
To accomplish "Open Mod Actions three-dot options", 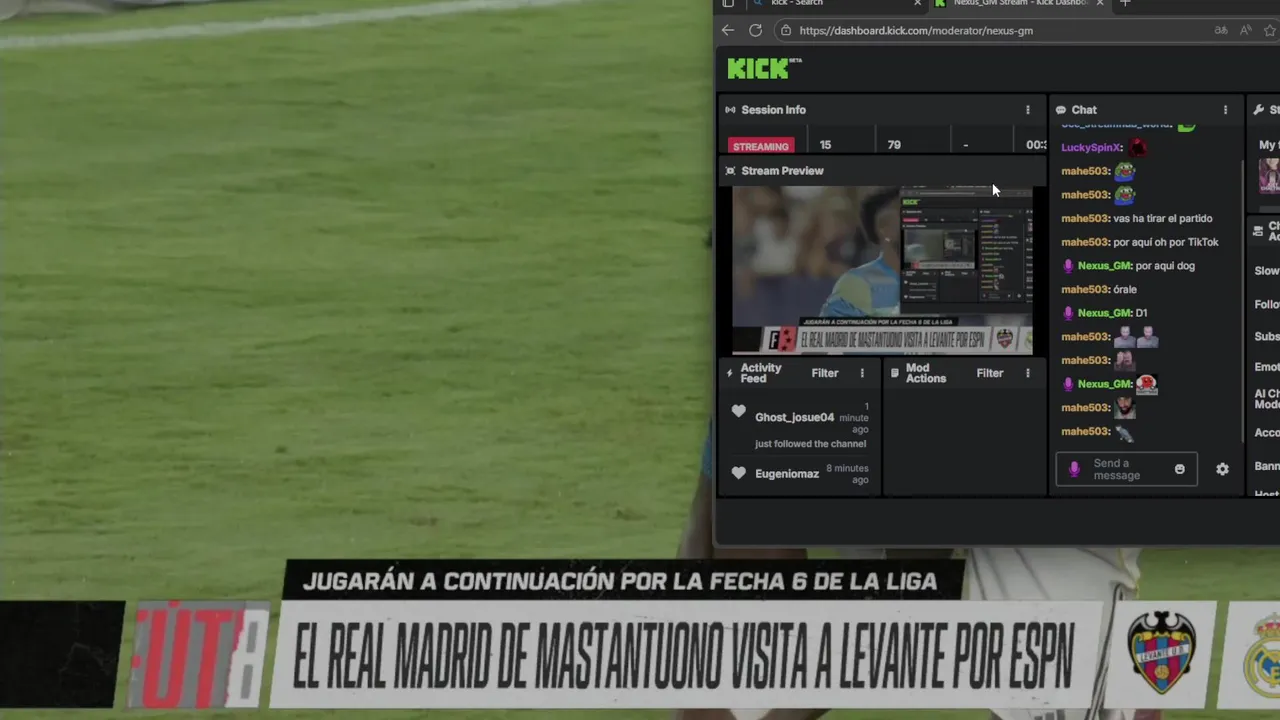I will [x=1027, y=373].
